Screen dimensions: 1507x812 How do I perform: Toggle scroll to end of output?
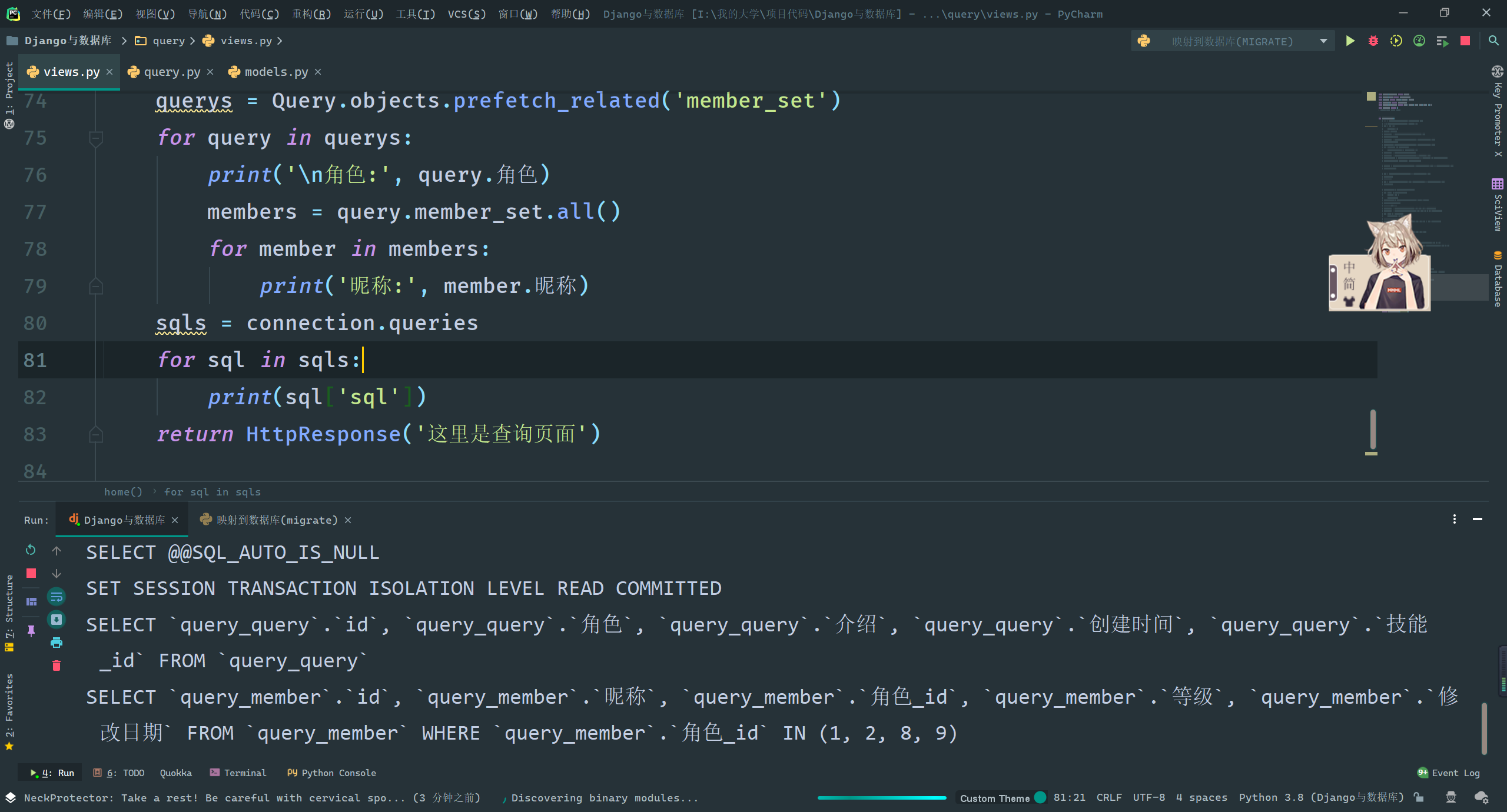[57, 620]
